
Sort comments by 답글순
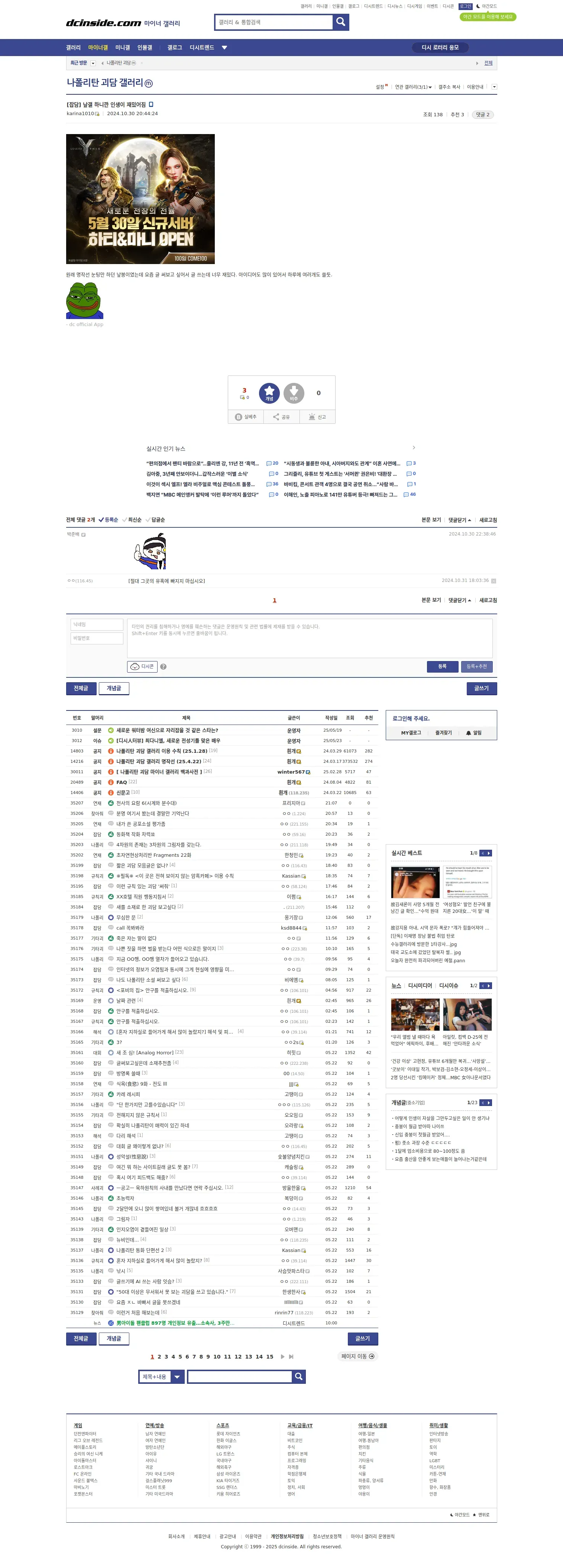click(x=155, y=520)
